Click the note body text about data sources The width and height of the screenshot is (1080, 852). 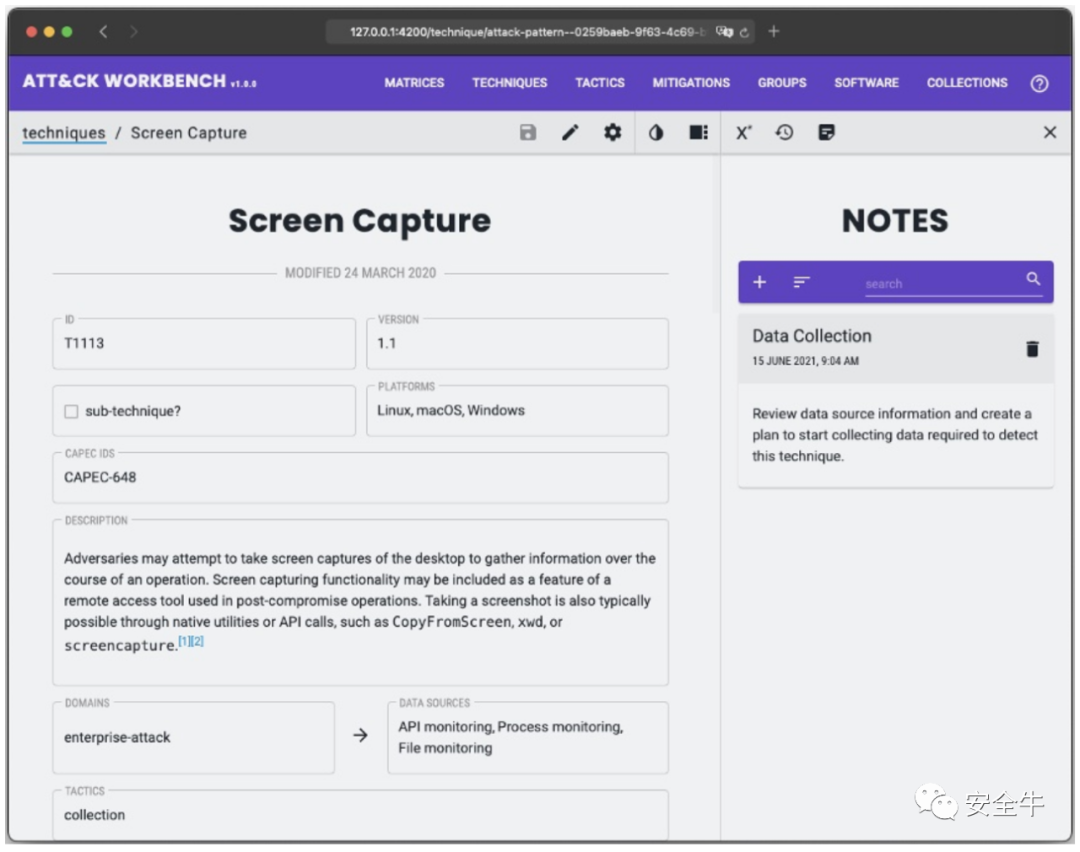click(895, 435)
